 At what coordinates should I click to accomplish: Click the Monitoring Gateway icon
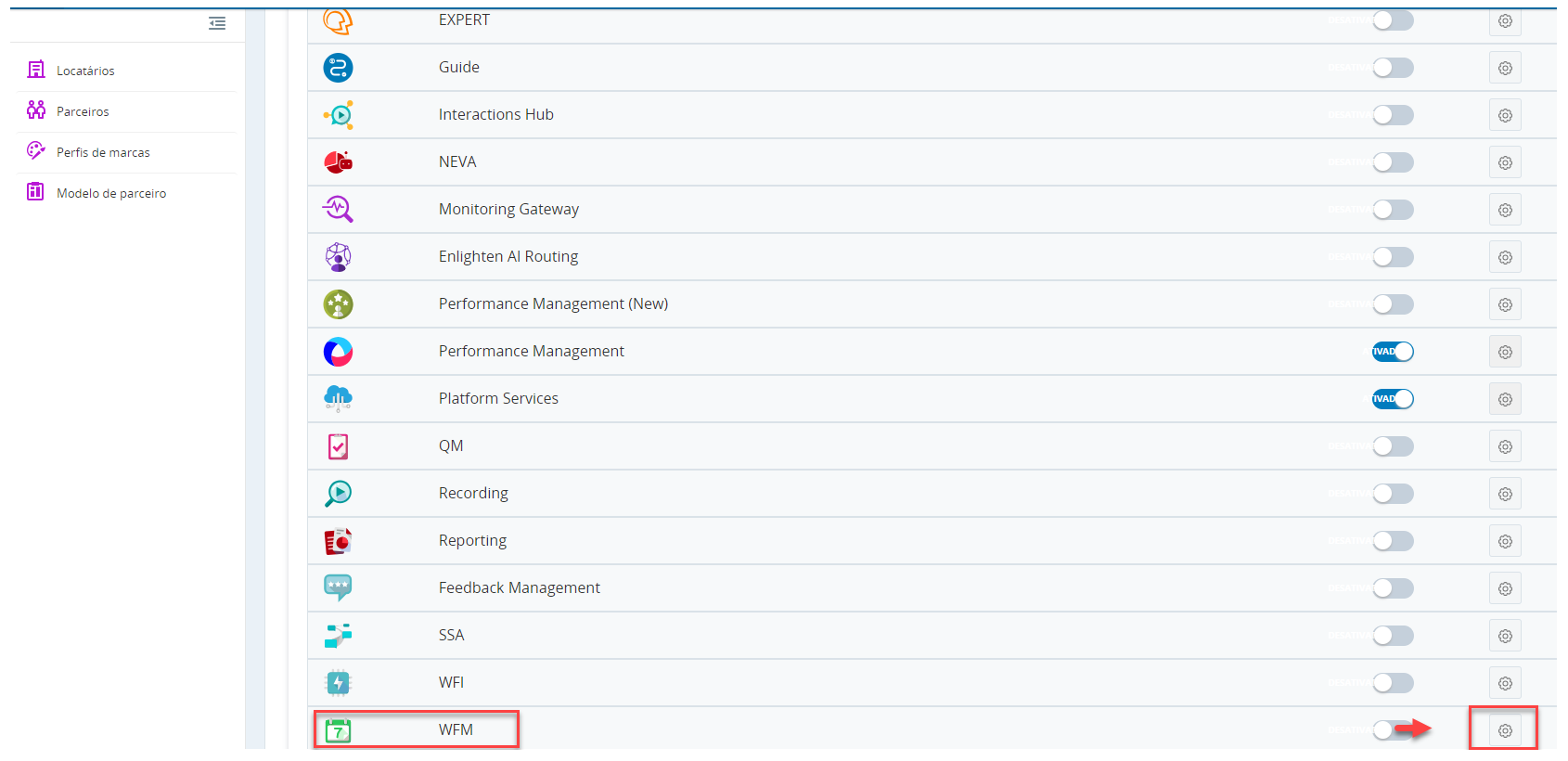(338, 210)
